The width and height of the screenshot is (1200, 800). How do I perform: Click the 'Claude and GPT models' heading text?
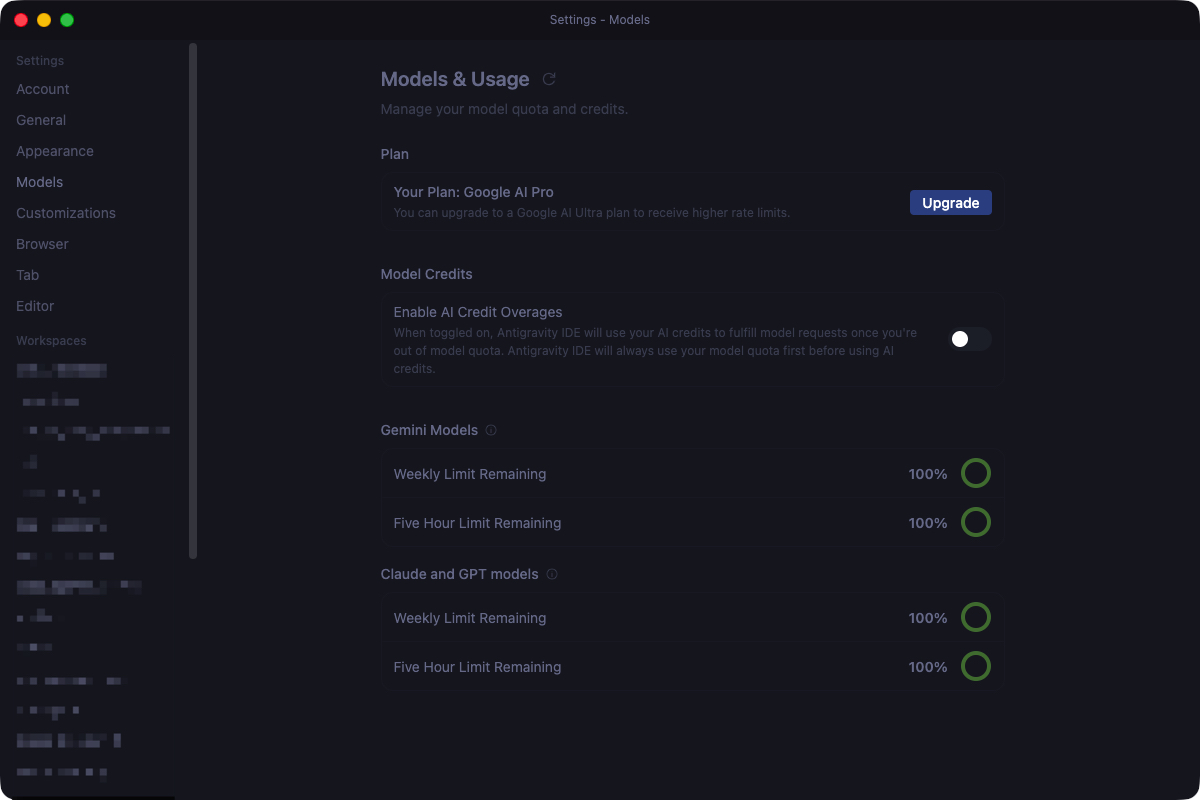click(460, 574)
